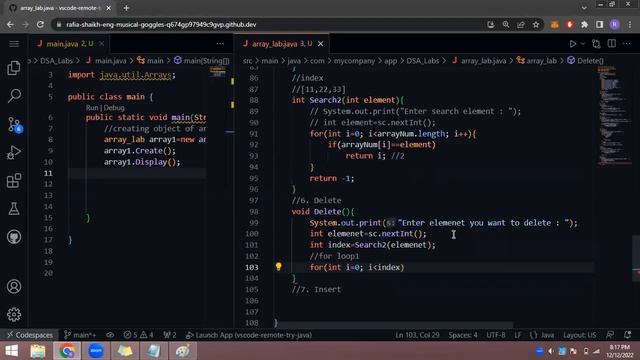Open browser zoom magnifier icon
This screenshot has height=360, width=640.
pos(506,24)
